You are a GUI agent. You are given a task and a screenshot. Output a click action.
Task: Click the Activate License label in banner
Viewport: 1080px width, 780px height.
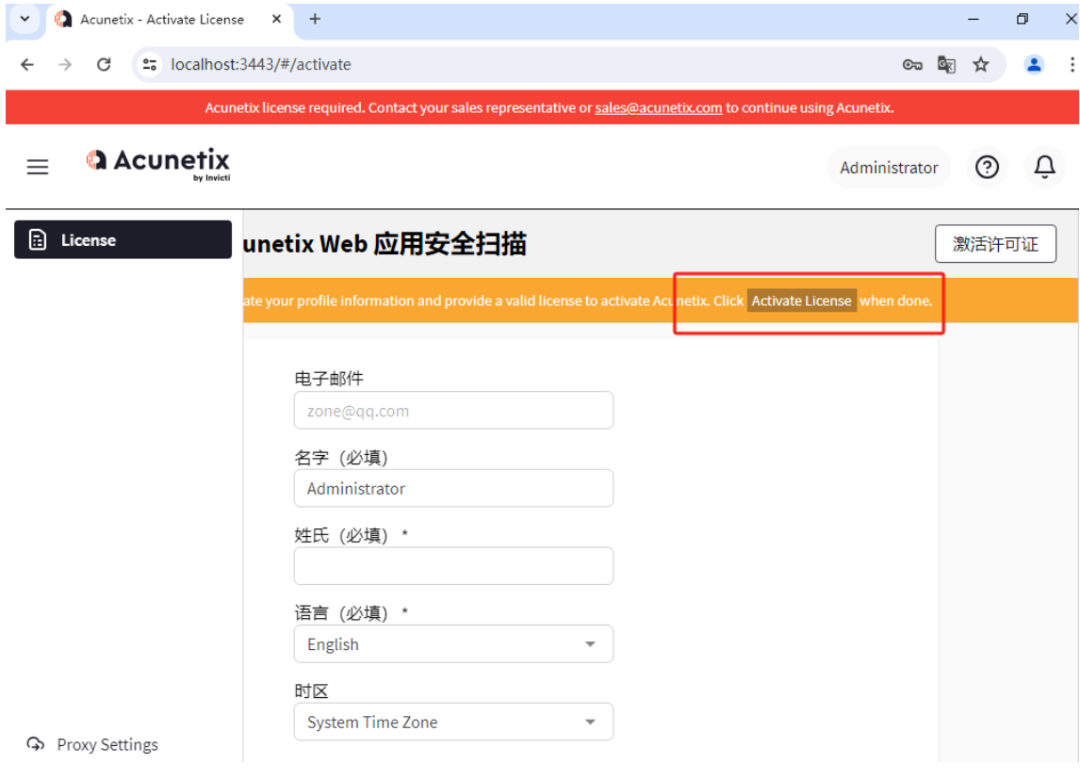coord(802,301)
